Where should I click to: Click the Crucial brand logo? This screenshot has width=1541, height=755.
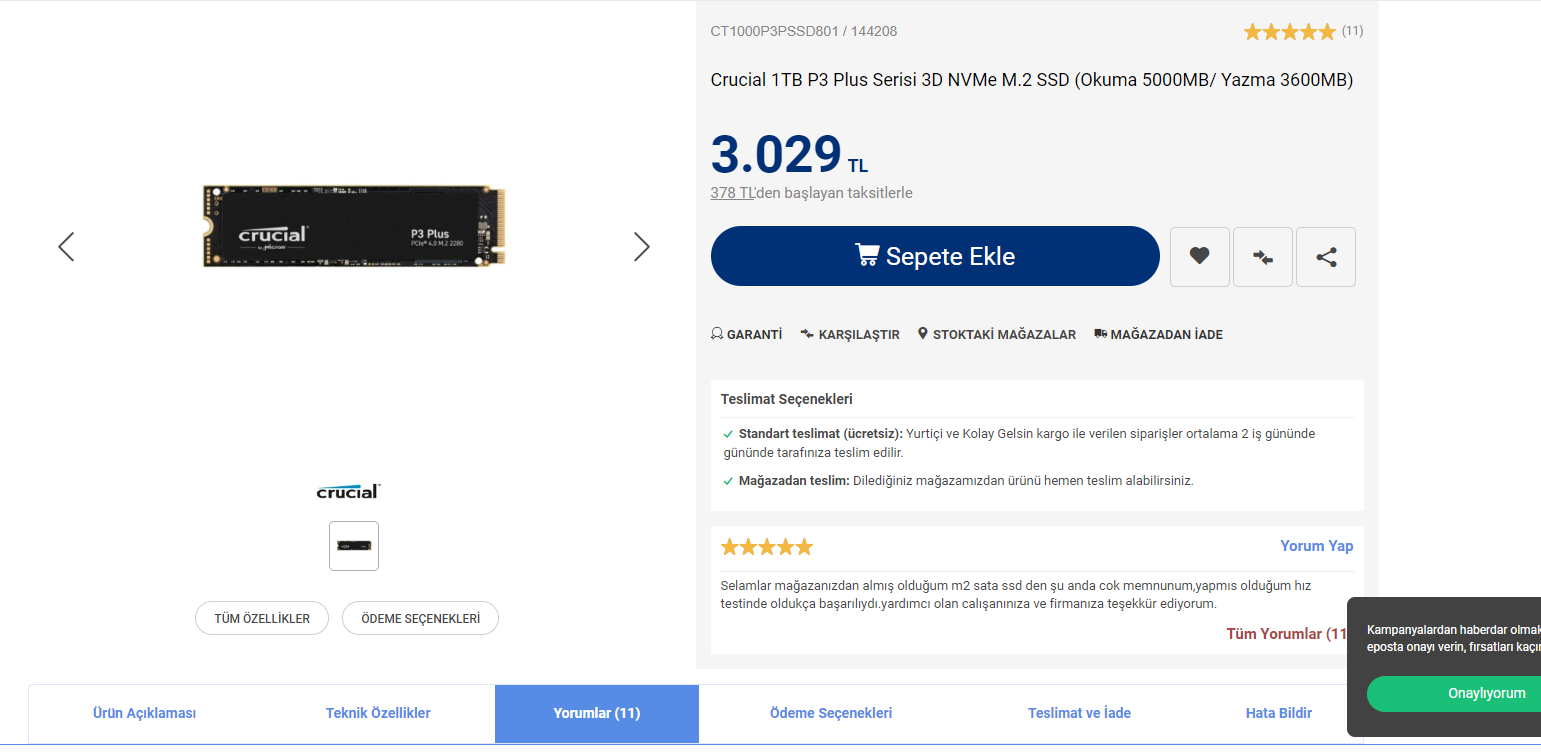(348, 491)
